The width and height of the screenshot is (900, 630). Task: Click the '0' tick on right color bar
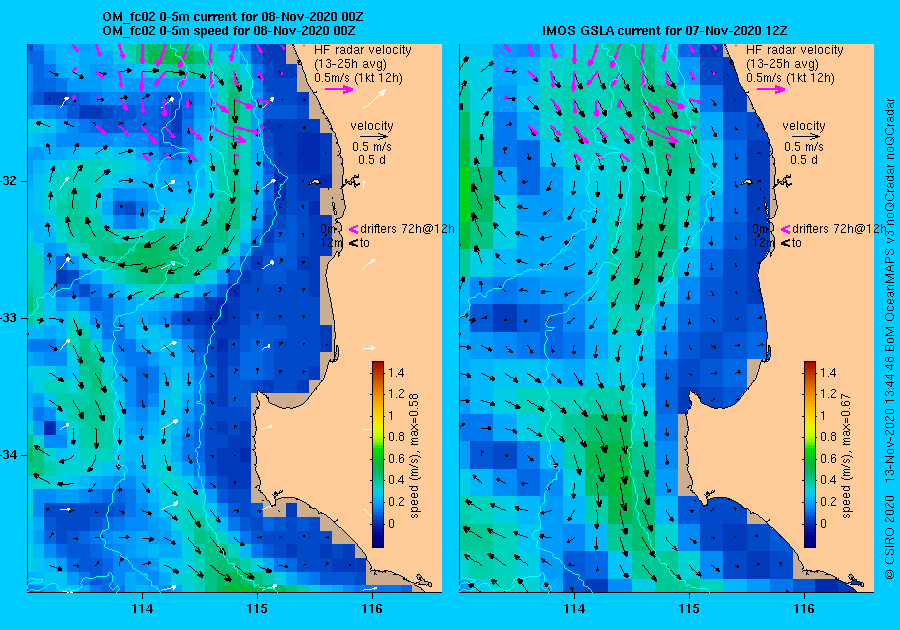point(824,523)
